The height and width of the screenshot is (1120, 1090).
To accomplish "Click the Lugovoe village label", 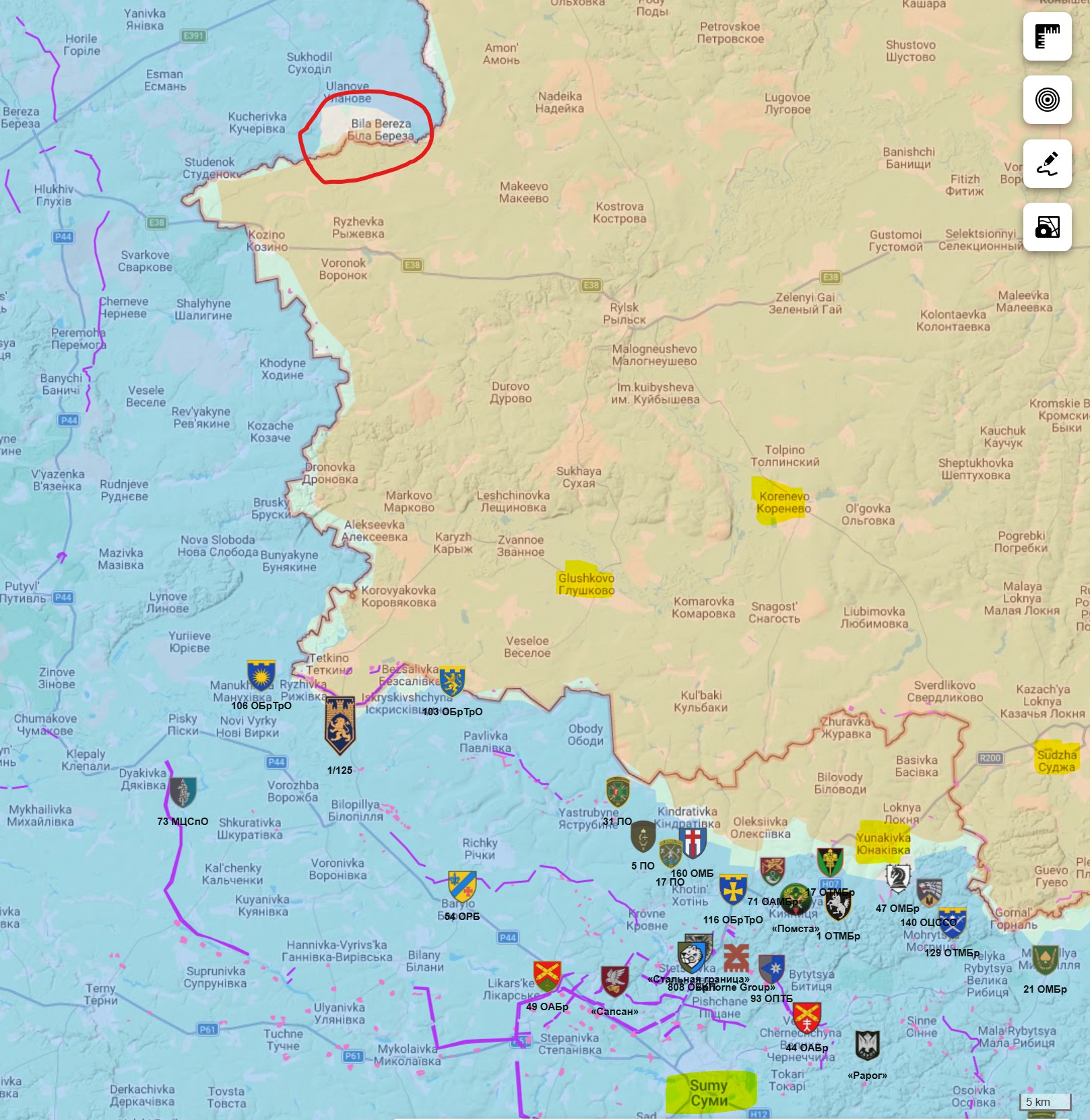I will tap(787, 103).
